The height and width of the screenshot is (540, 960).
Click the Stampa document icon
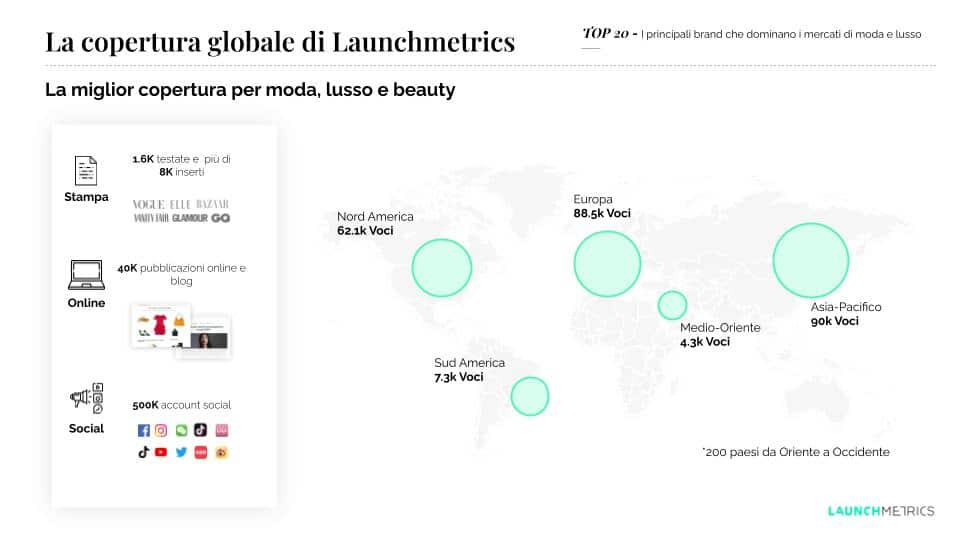pyautogui.click(x=85, y=169)
